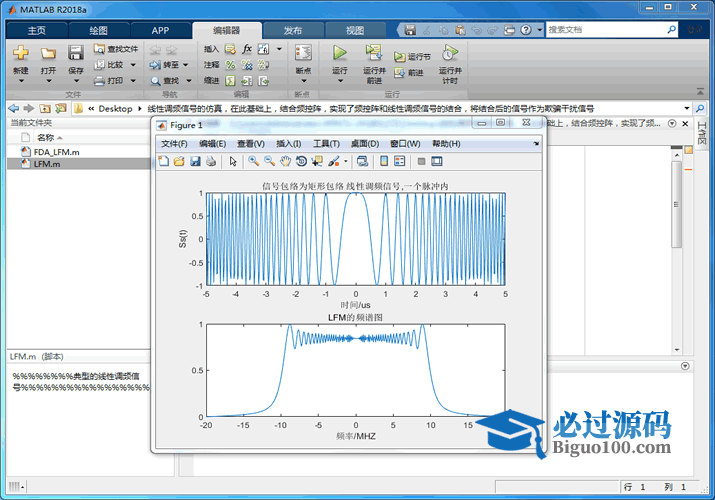Open the 工具(T) menu in Figure 1
The width and height of the screenshot is (715, 500).
[x=326, y=144]
